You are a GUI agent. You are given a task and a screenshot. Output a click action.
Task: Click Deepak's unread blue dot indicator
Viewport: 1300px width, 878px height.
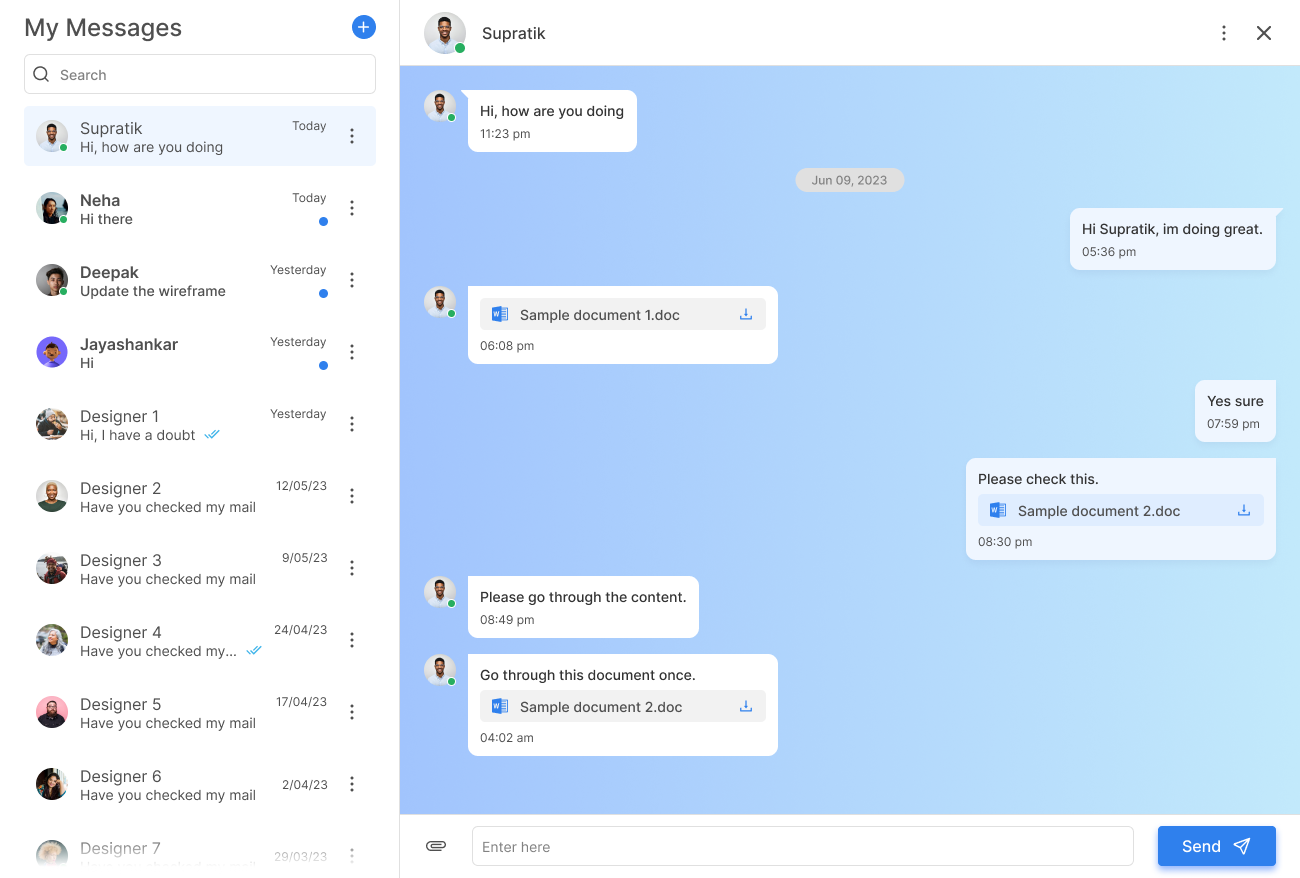coord(323,293)
